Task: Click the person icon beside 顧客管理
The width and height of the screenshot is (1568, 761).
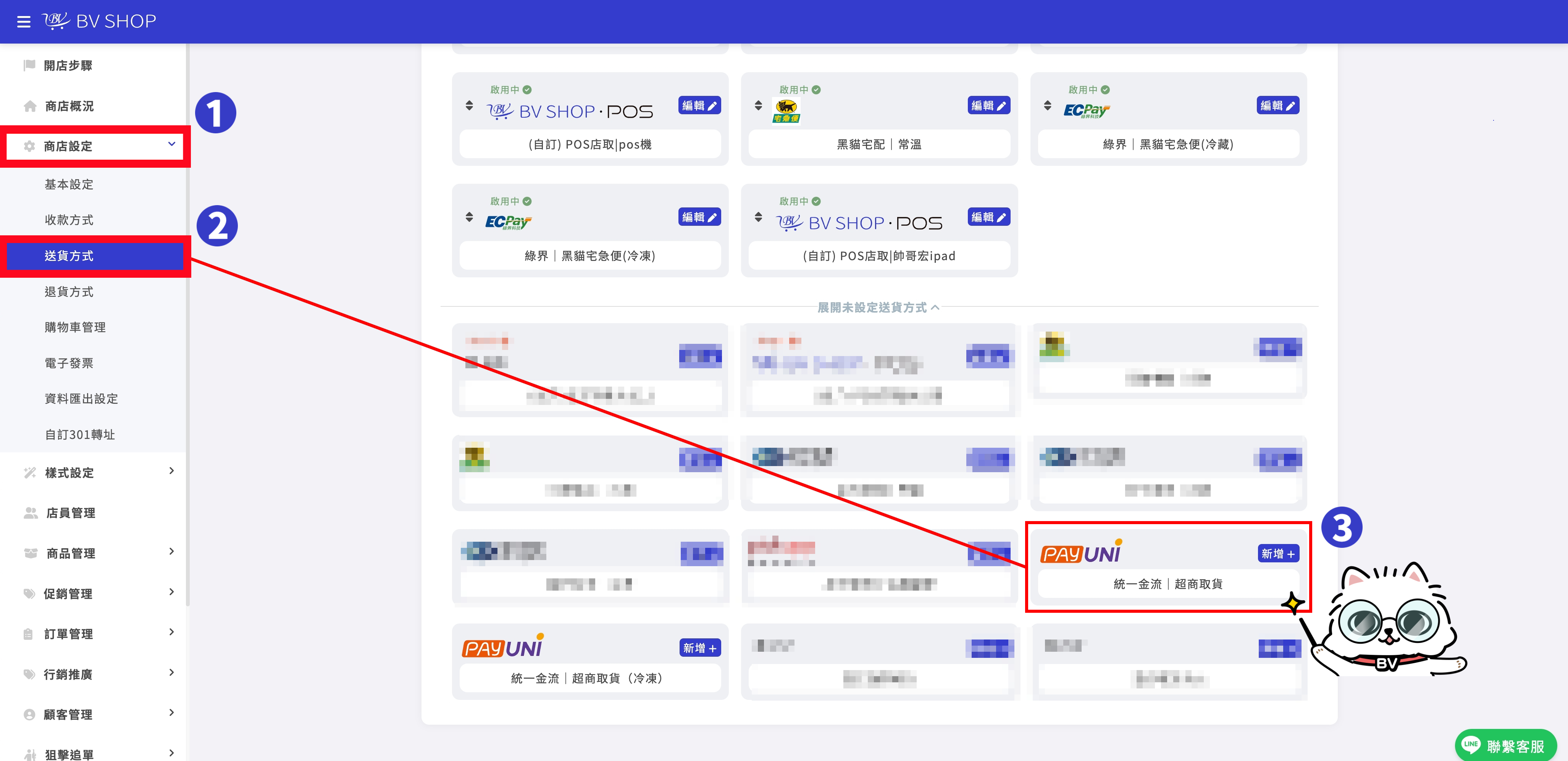Action: (x=29, y=714)
